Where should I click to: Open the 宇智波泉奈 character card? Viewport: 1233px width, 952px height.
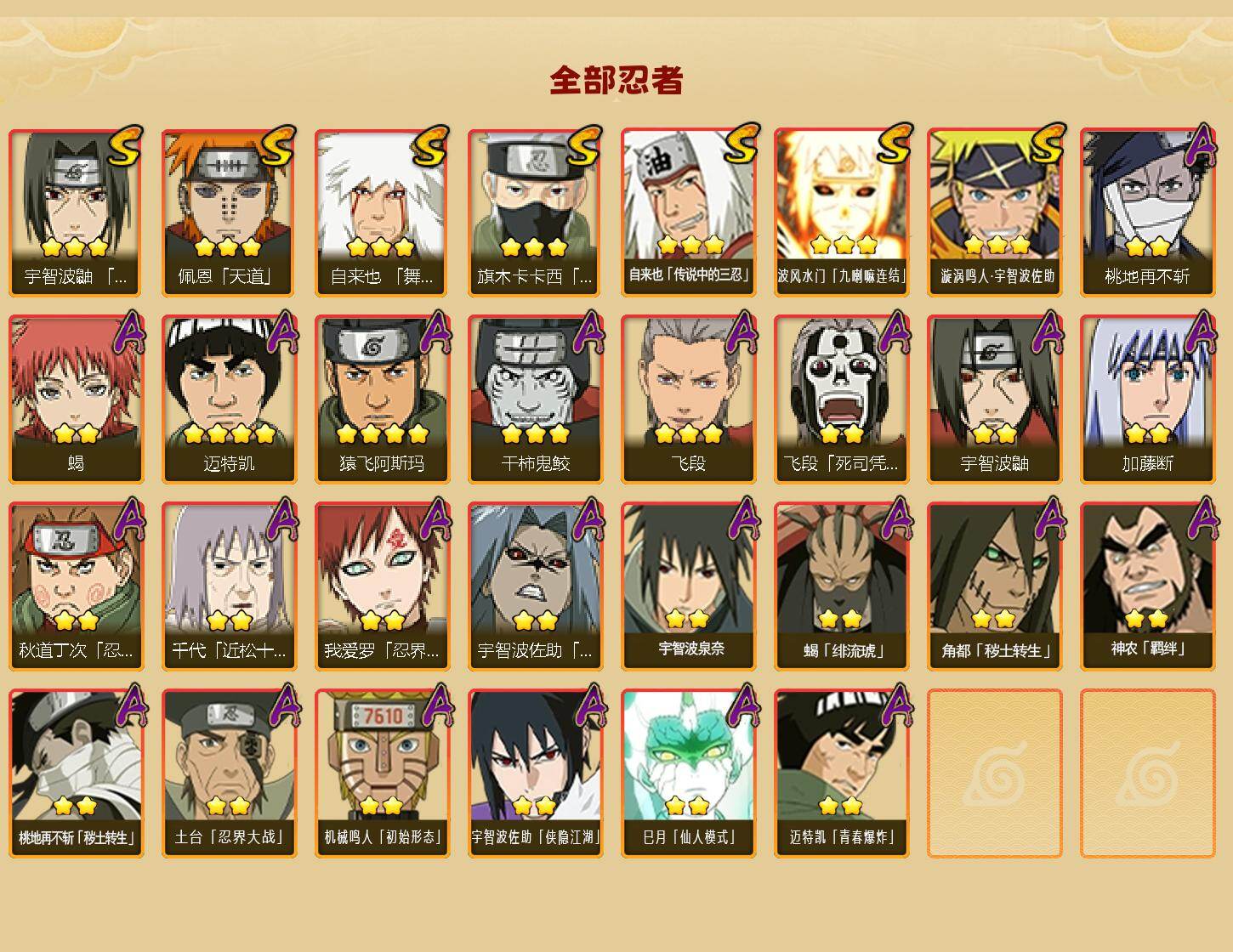689,586
